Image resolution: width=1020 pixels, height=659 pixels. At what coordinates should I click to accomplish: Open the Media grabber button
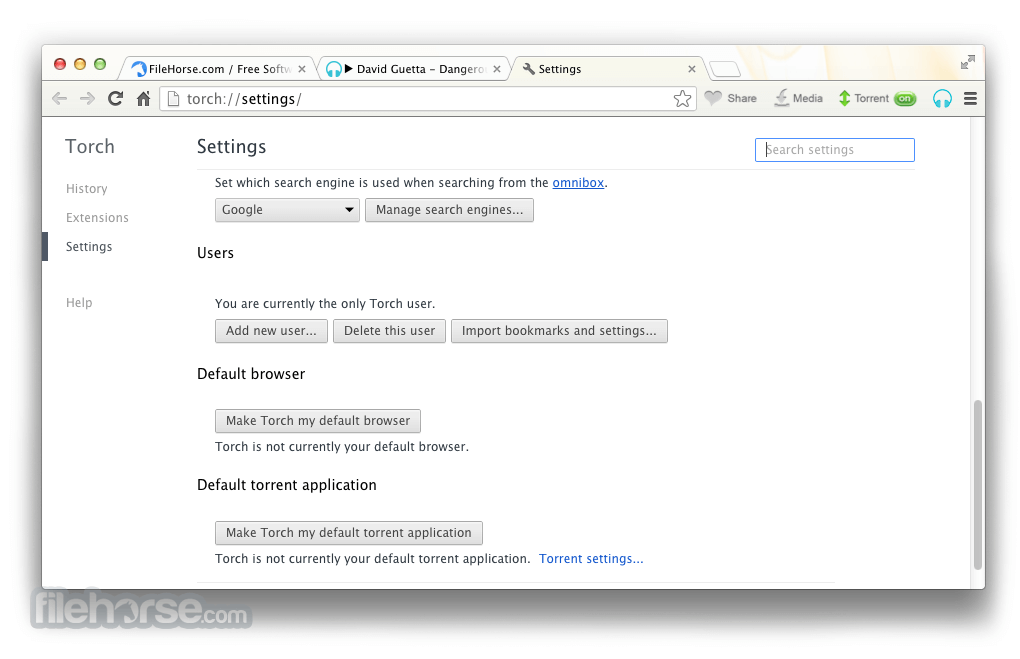pos(798,98)
